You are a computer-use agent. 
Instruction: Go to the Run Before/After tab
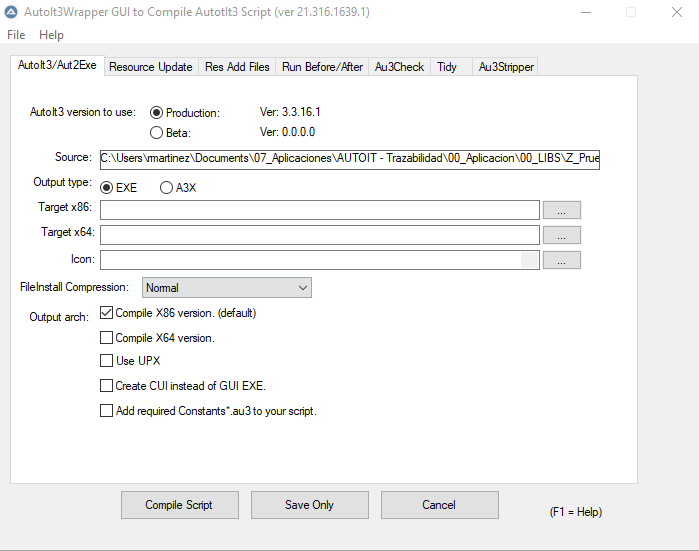pos(322,67)
